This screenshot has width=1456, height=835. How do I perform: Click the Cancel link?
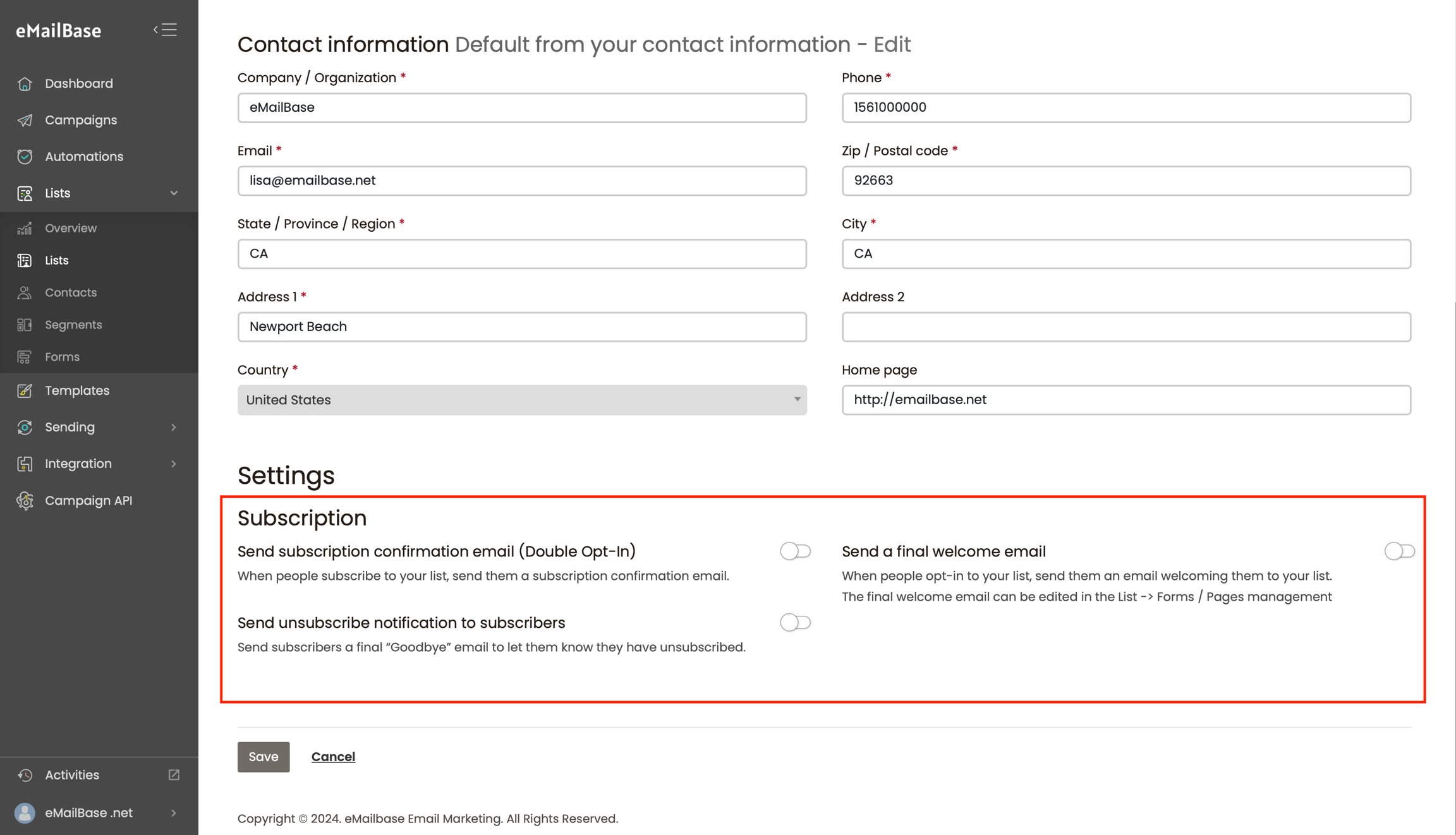pyautogui.click(x=333, y=757)
